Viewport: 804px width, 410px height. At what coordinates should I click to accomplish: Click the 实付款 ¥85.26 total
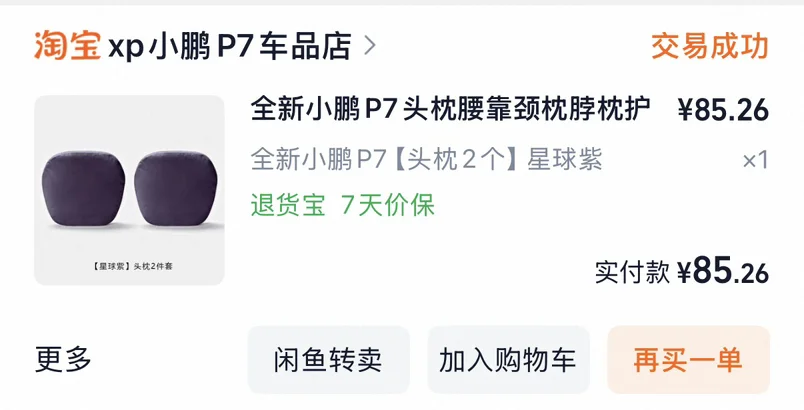click(681, 272)
